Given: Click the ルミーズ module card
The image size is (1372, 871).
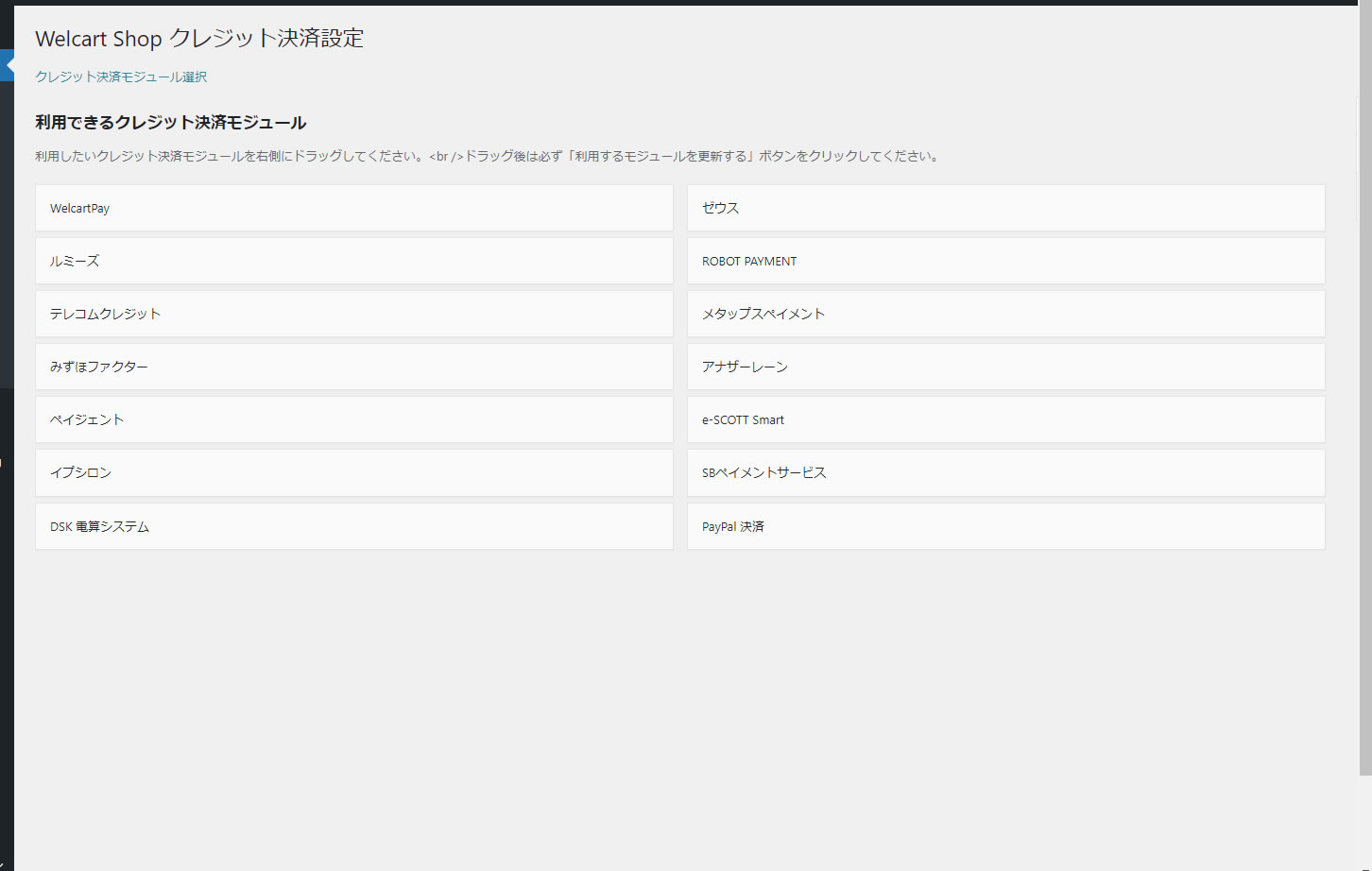Looking at the screenshot, I should tap(354, 261).
